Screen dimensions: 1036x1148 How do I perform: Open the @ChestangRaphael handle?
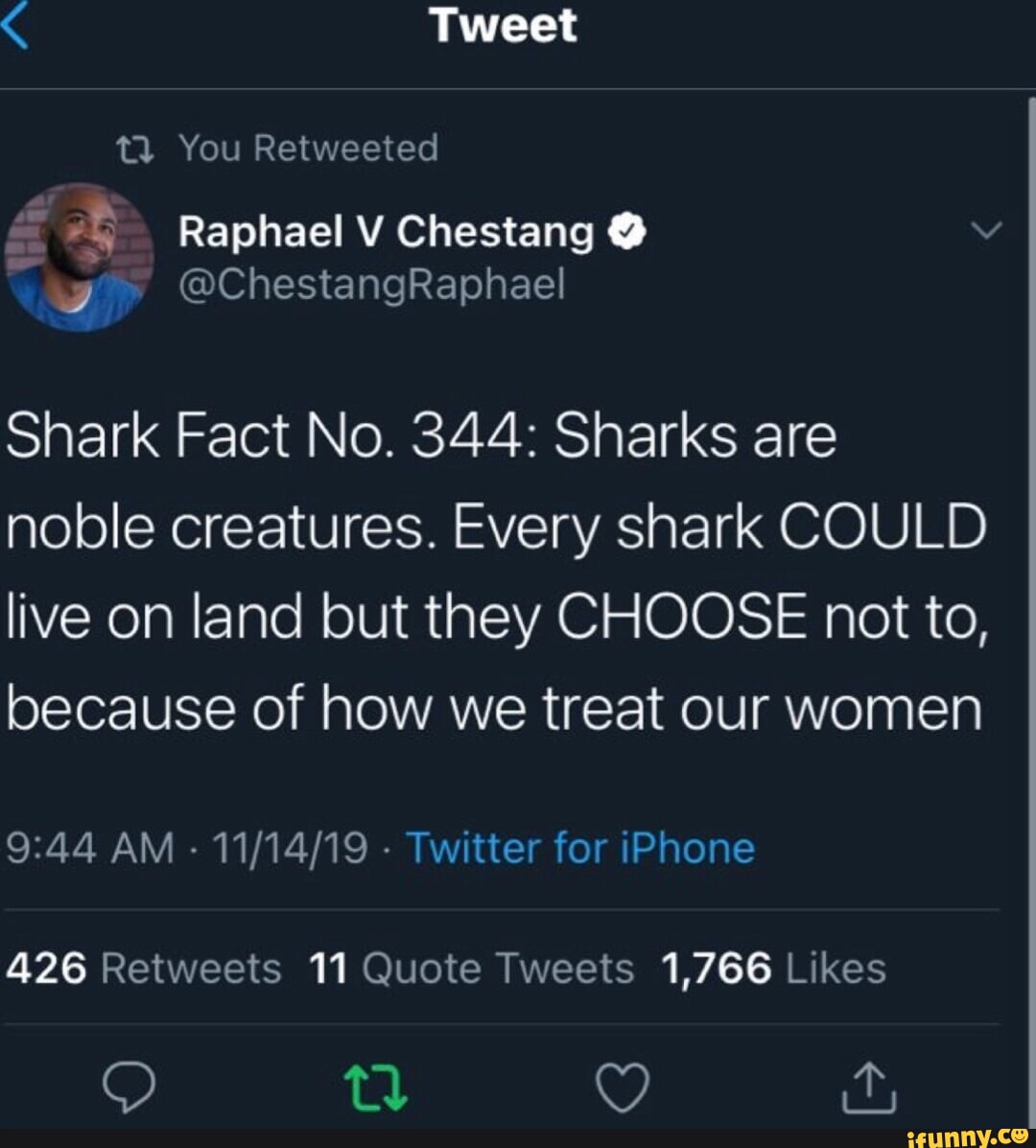point(372,284)
